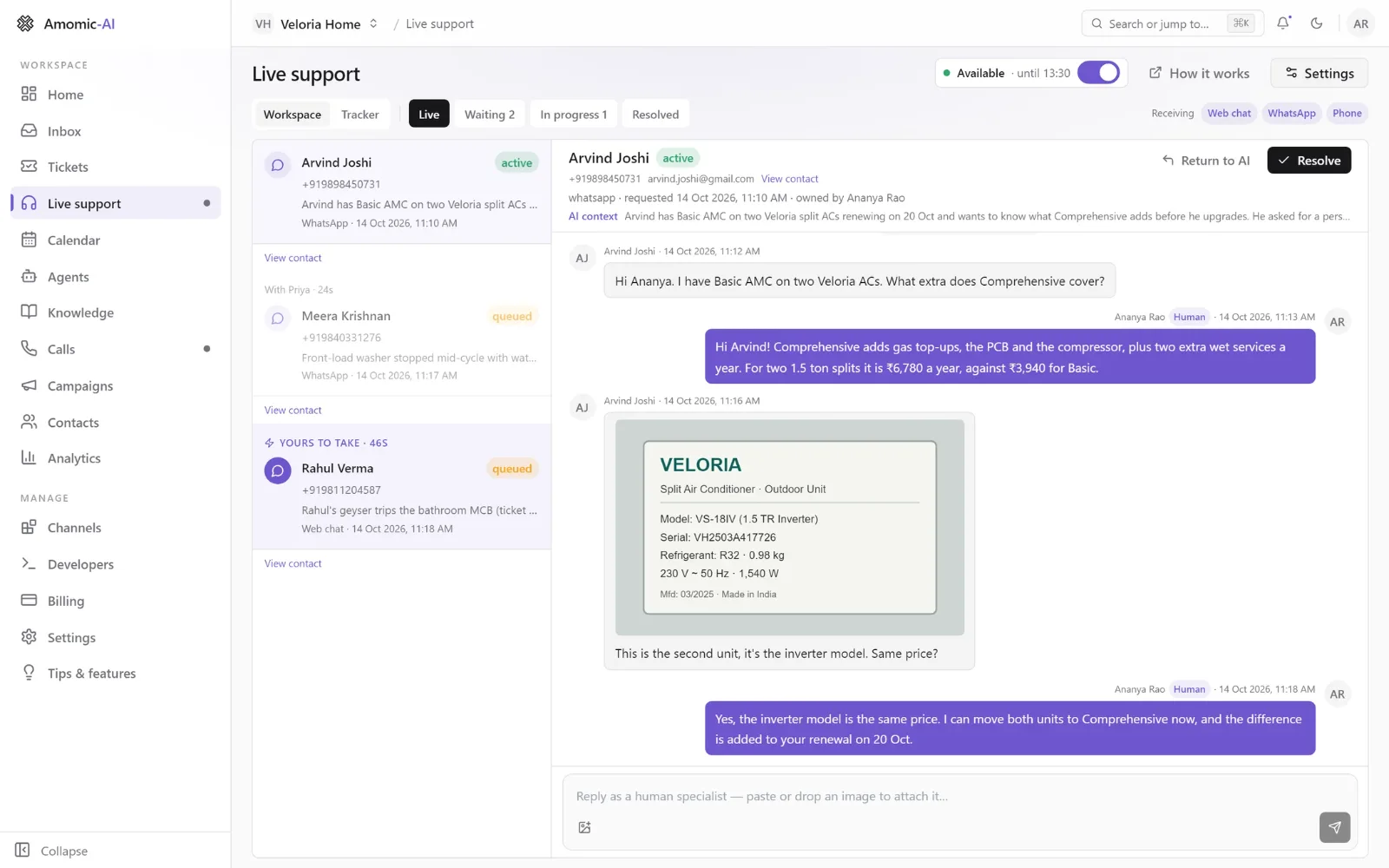Go to Tickets in sidebar
The height and width of the screenshot is (868, 1389).
tap(115, 167)
